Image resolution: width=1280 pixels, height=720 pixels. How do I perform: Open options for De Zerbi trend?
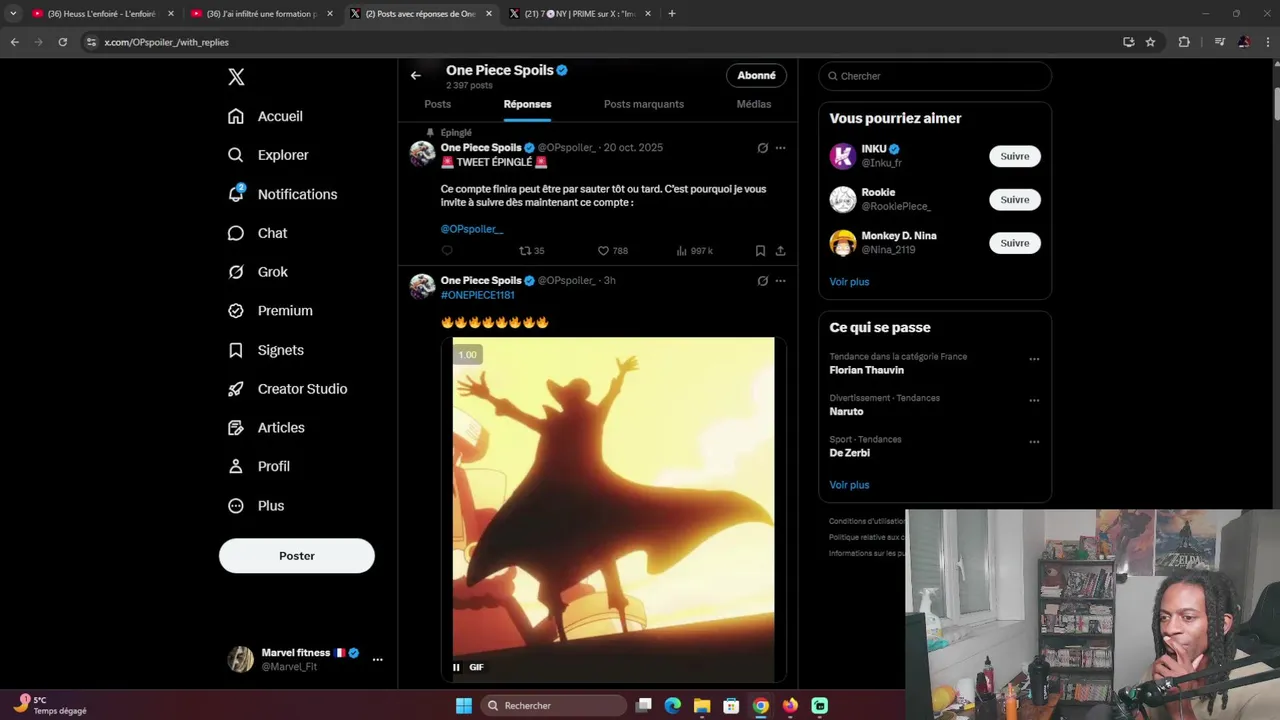1034,442
